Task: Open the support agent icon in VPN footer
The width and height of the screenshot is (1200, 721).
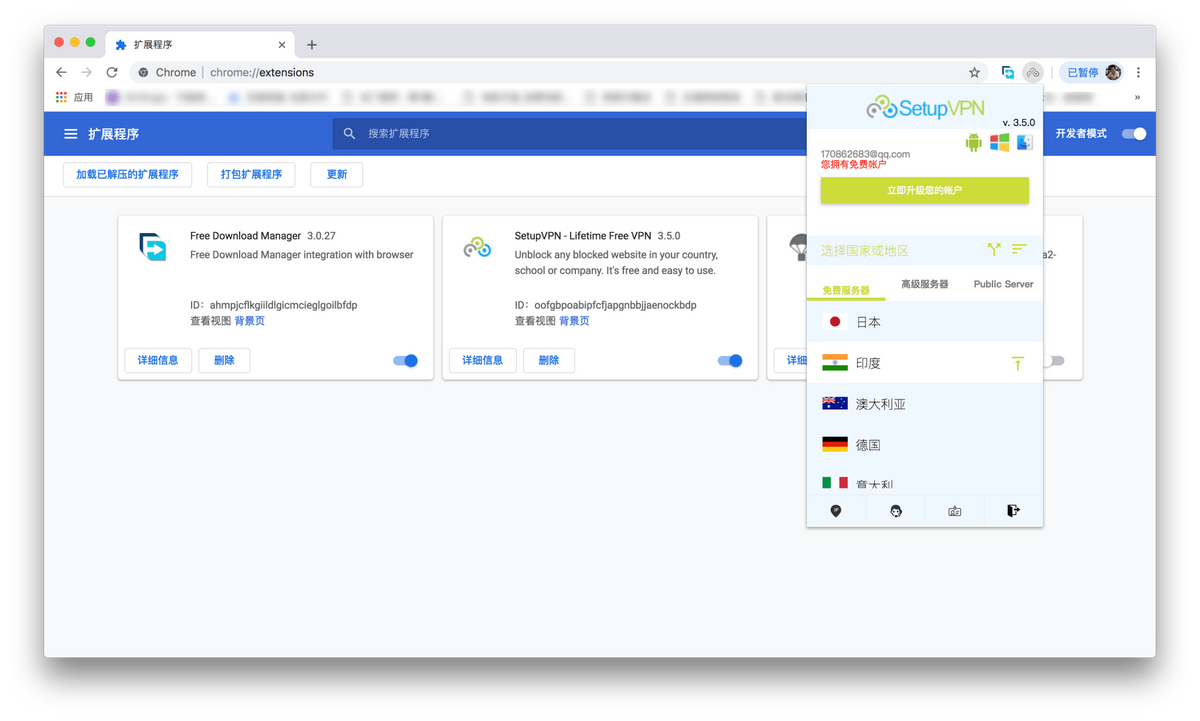Action: point(896,511)
